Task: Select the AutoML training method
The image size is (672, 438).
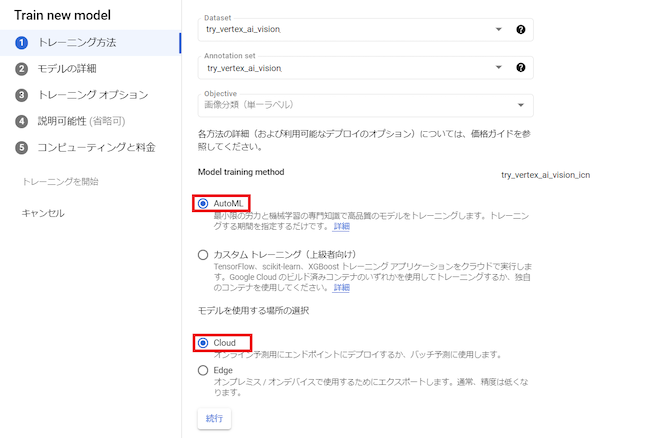Action: pyautogui.click(x=203, y=204)
